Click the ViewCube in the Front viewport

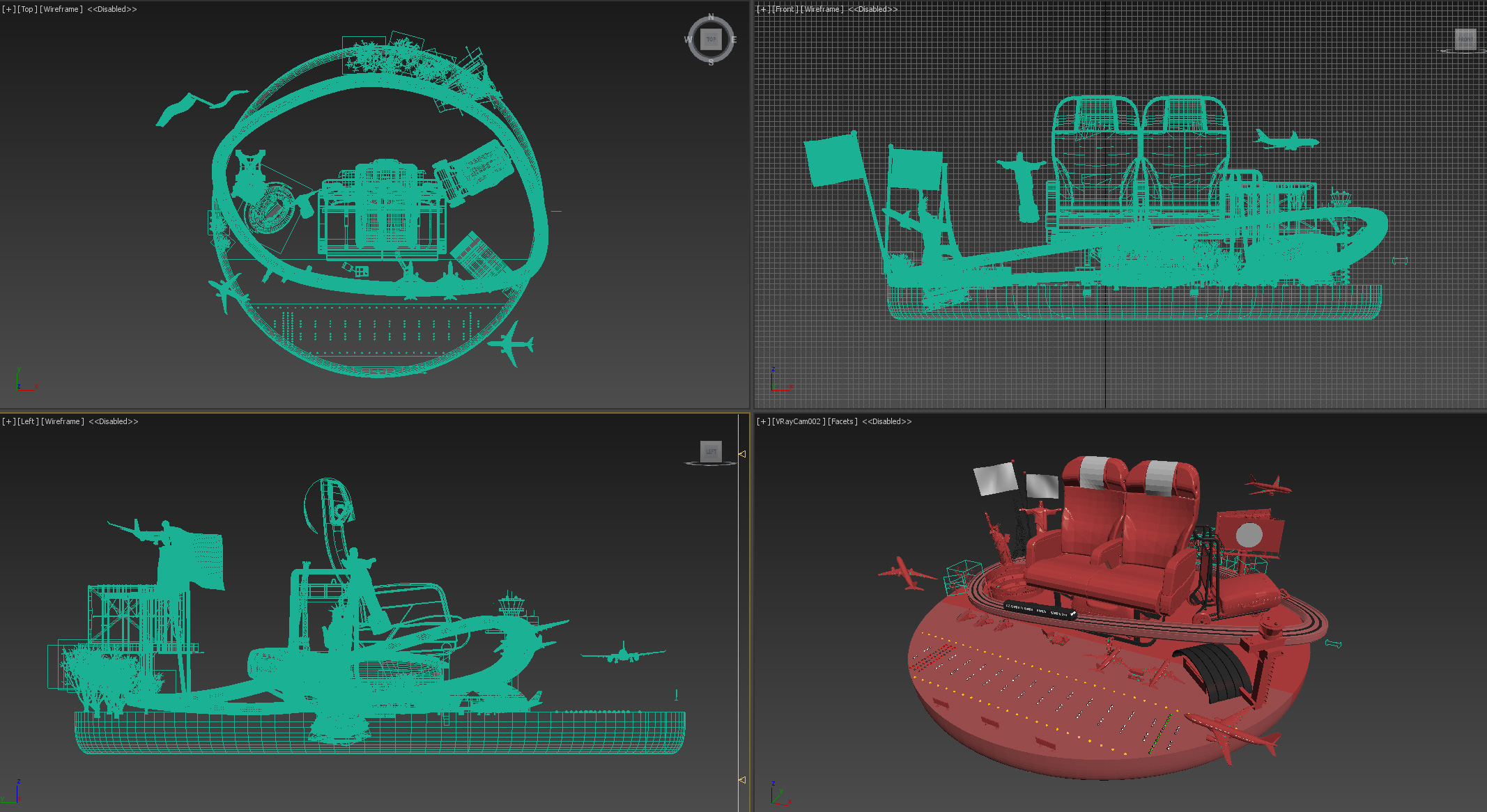click(x=1465, y=39)
